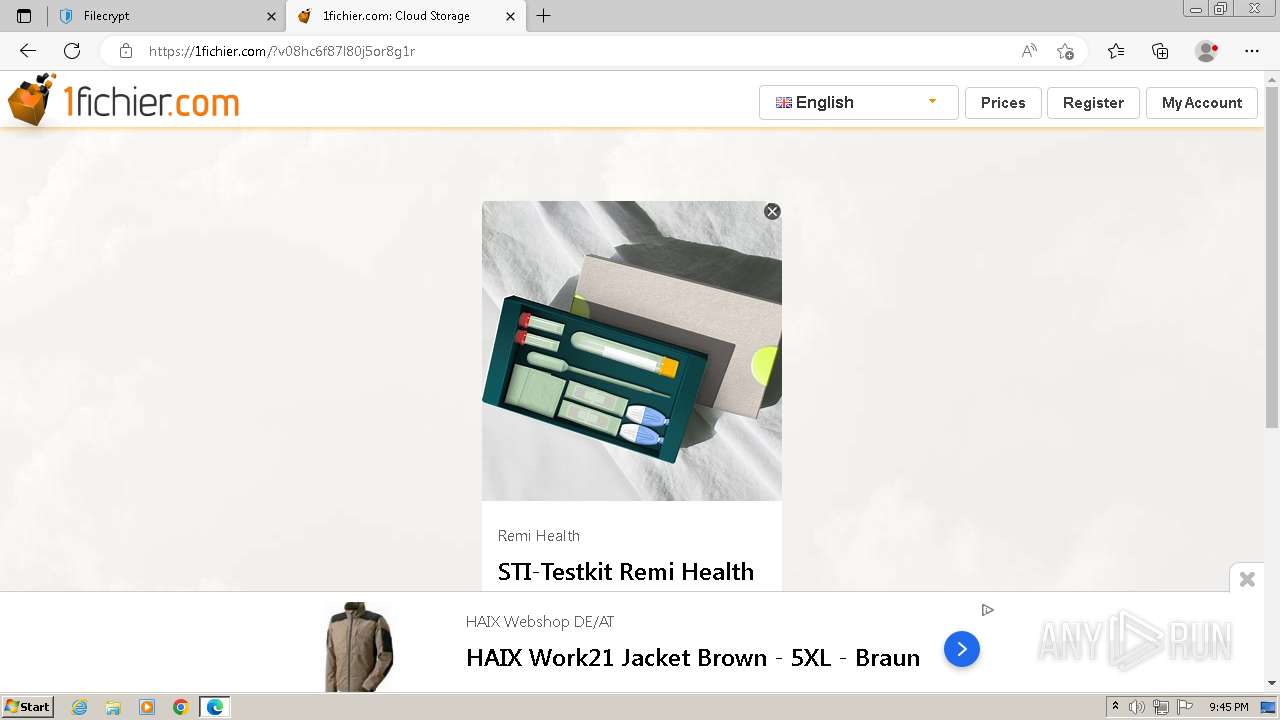Open the Windows Start menu
Screen dimensions: 1280x720
click(x=28, y=707)
